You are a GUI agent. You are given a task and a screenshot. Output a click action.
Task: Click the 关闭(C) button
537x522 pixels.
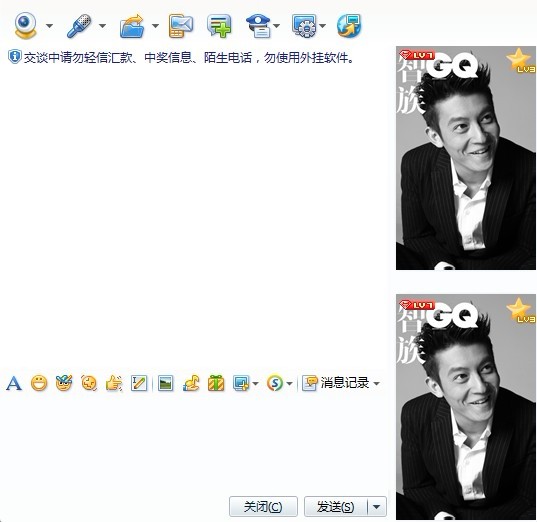pos(263,507)
